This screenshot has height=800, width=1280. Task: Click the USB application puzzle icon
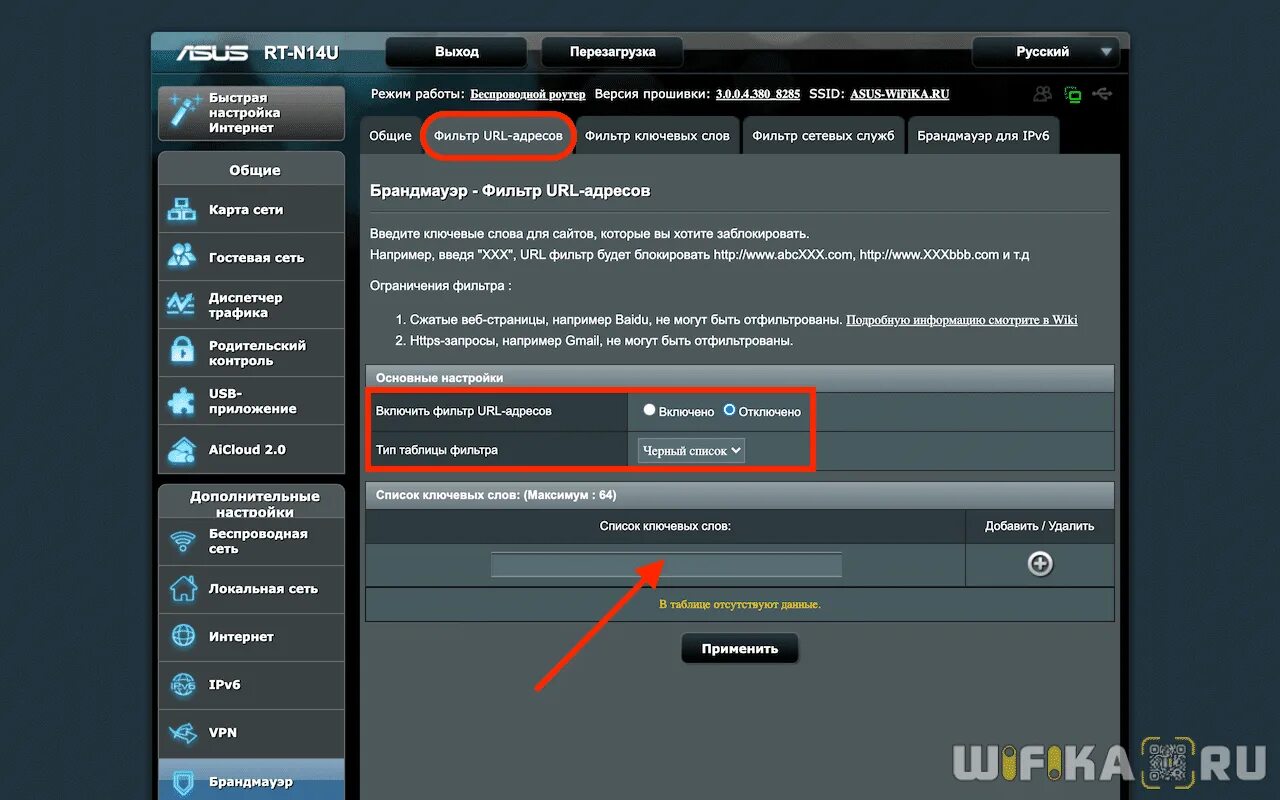pos(182,400)
